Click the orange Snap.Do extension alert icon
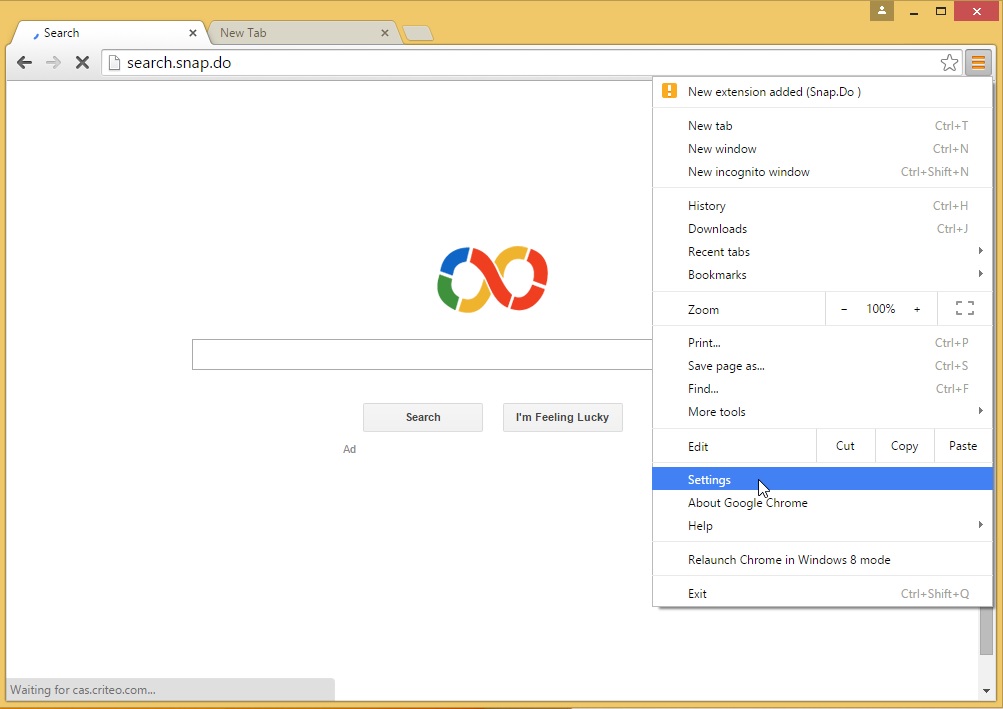Screen dimensions: 1003x709 point(669,91)
